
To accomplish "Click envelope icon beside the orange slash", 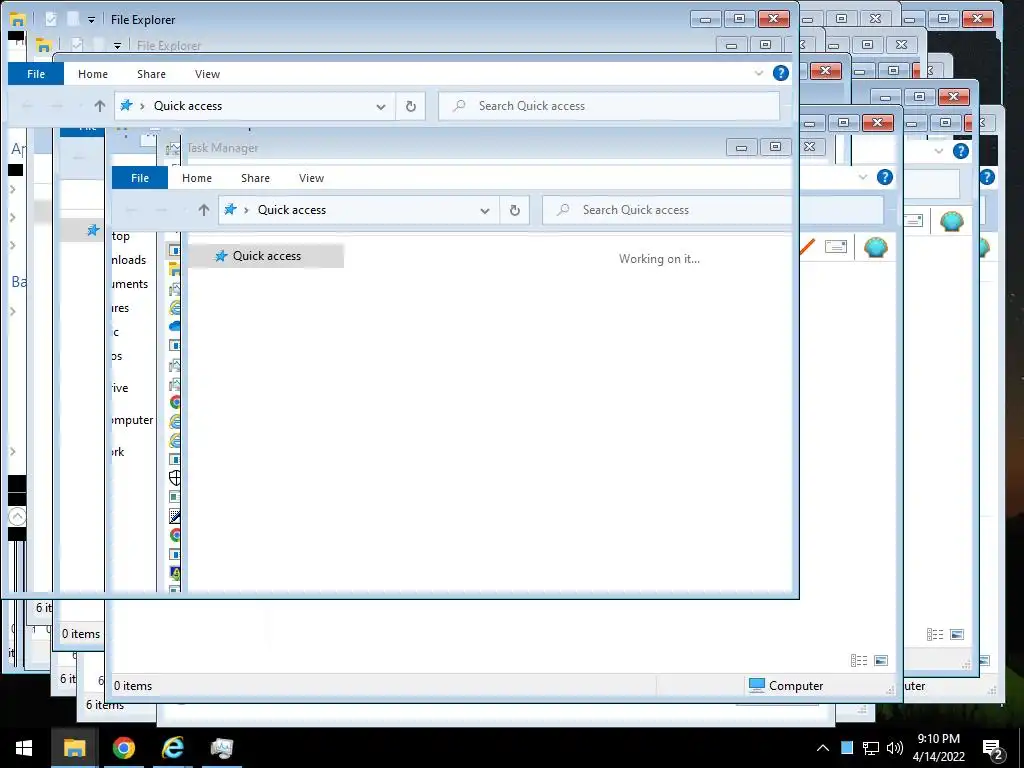I will [x=835, y=246].
